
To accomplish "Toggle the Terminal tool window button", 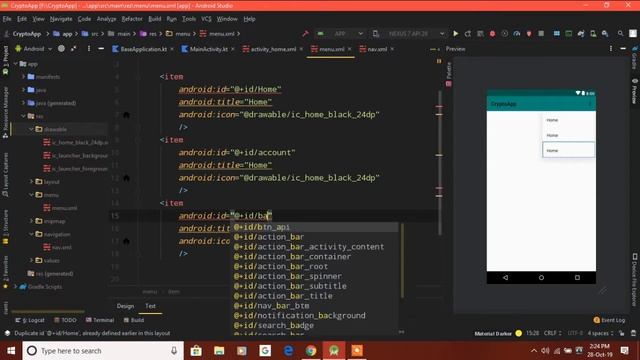I will pos(100,320).
